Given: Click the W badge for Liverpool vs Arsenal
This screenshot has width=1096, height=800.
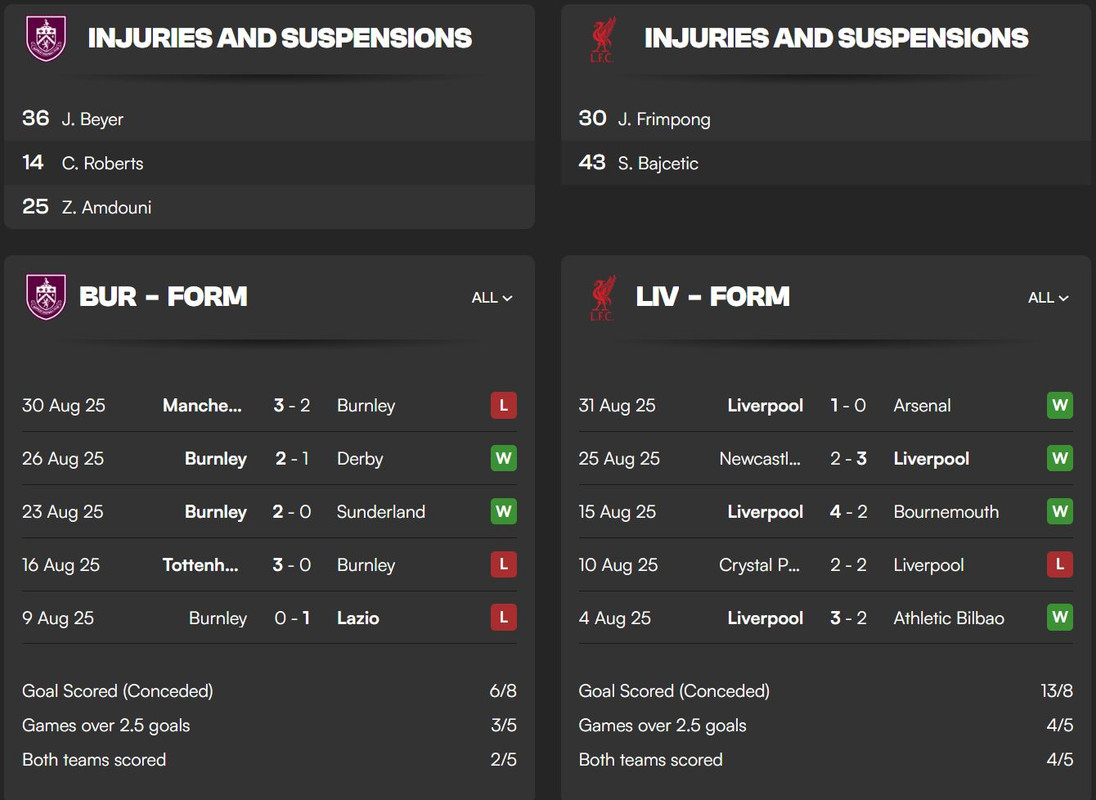Looking at the screenshot, I should (1060, 405).
